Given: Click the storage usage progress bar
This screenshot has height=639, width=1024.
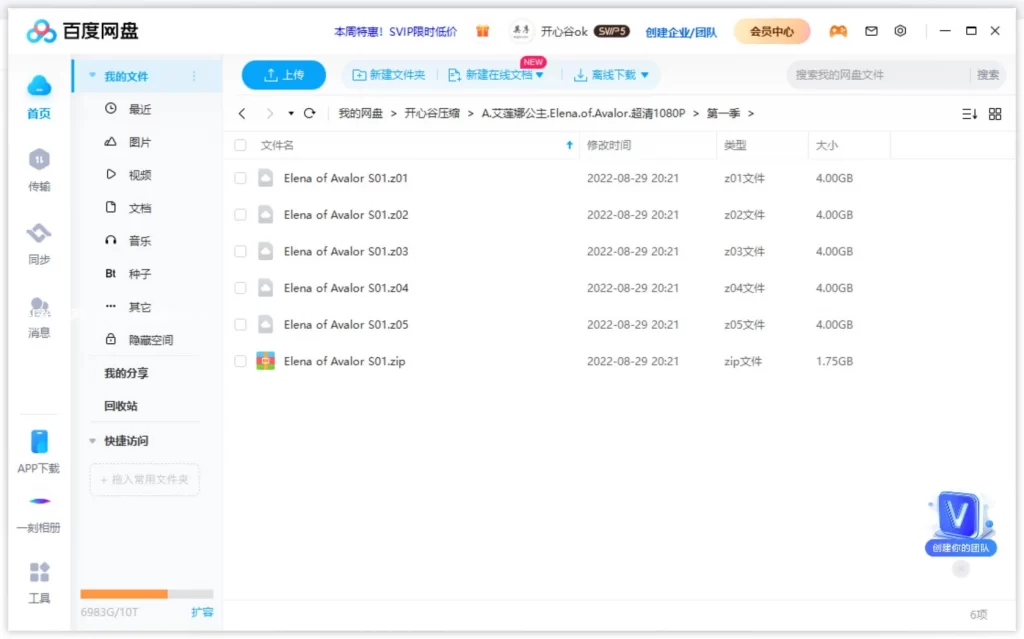Looking at the screenshot, I should point(147,594).
